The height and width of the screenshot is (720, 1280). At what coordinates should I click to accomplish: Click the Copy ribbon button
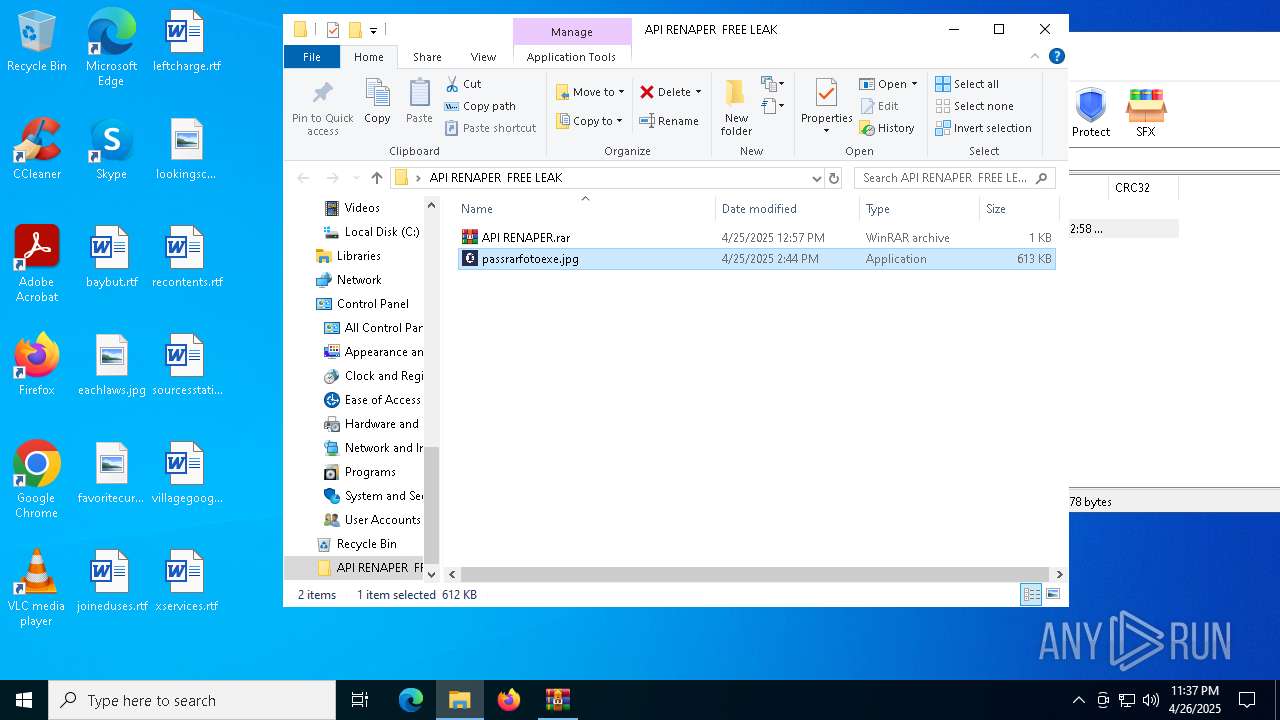(377, 102)
